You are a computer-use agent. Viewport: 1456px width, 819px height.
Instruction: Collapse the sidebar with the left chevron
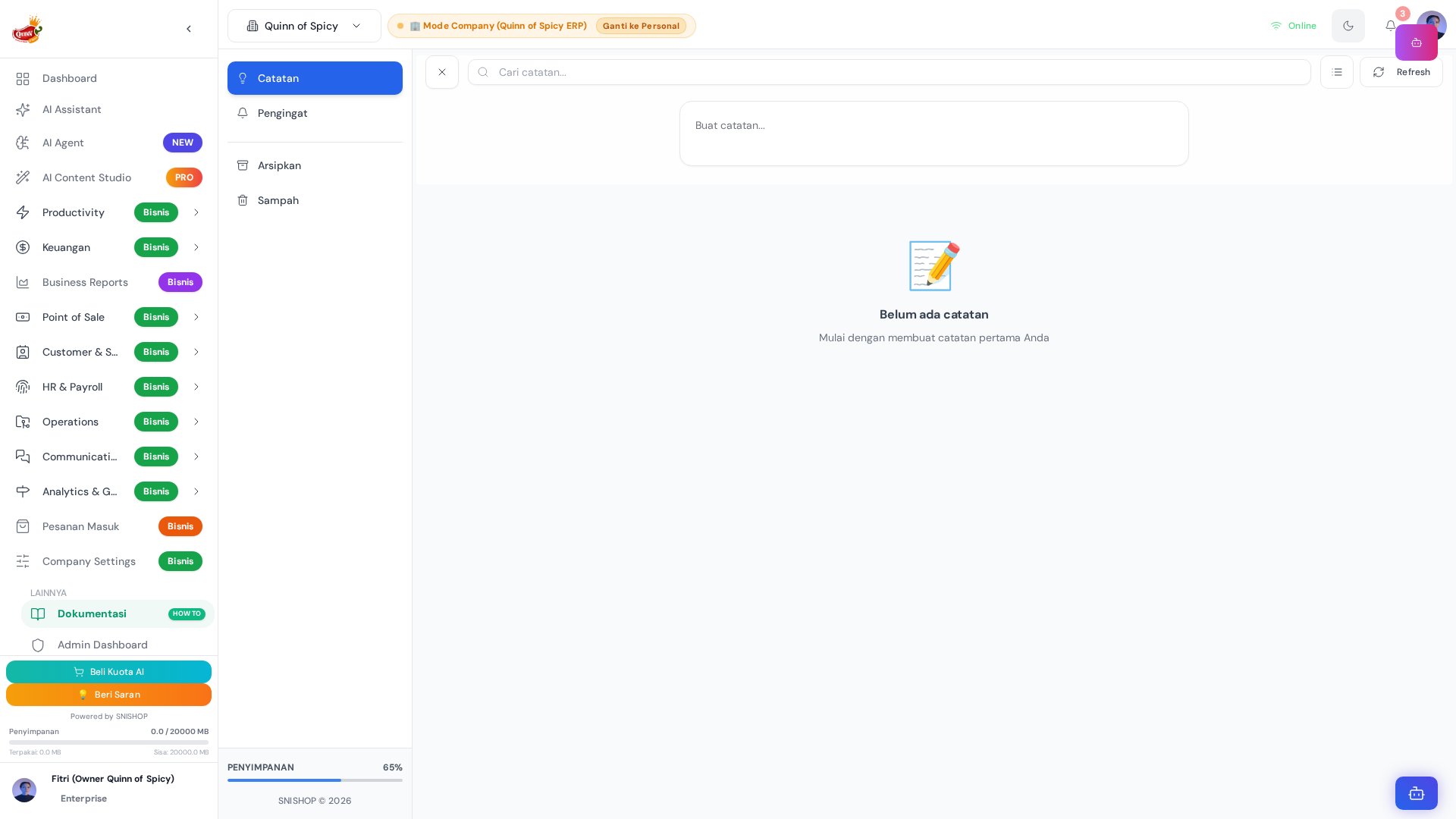[189, 29]
